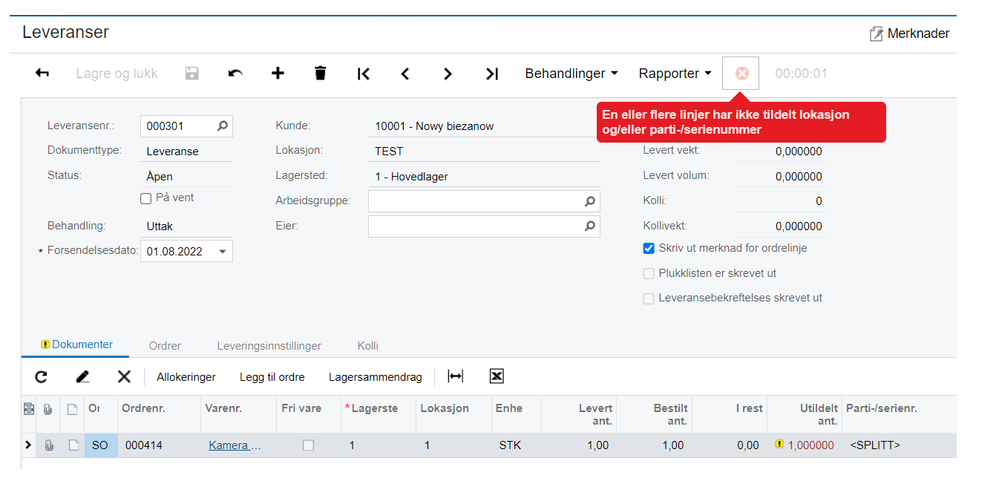
Task: Jump to the first record
Action: (x=363, y=73)
